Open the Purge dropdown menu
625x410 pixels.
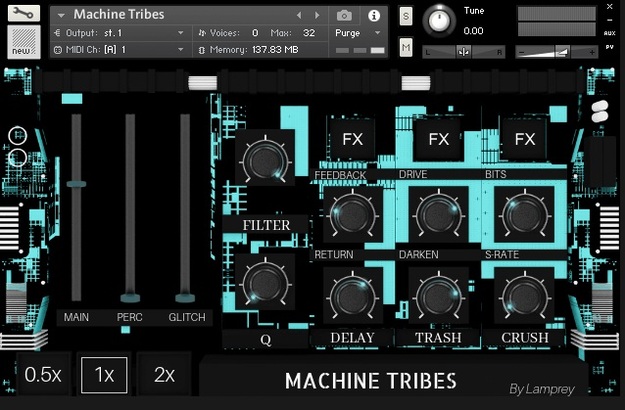(358, 33)
